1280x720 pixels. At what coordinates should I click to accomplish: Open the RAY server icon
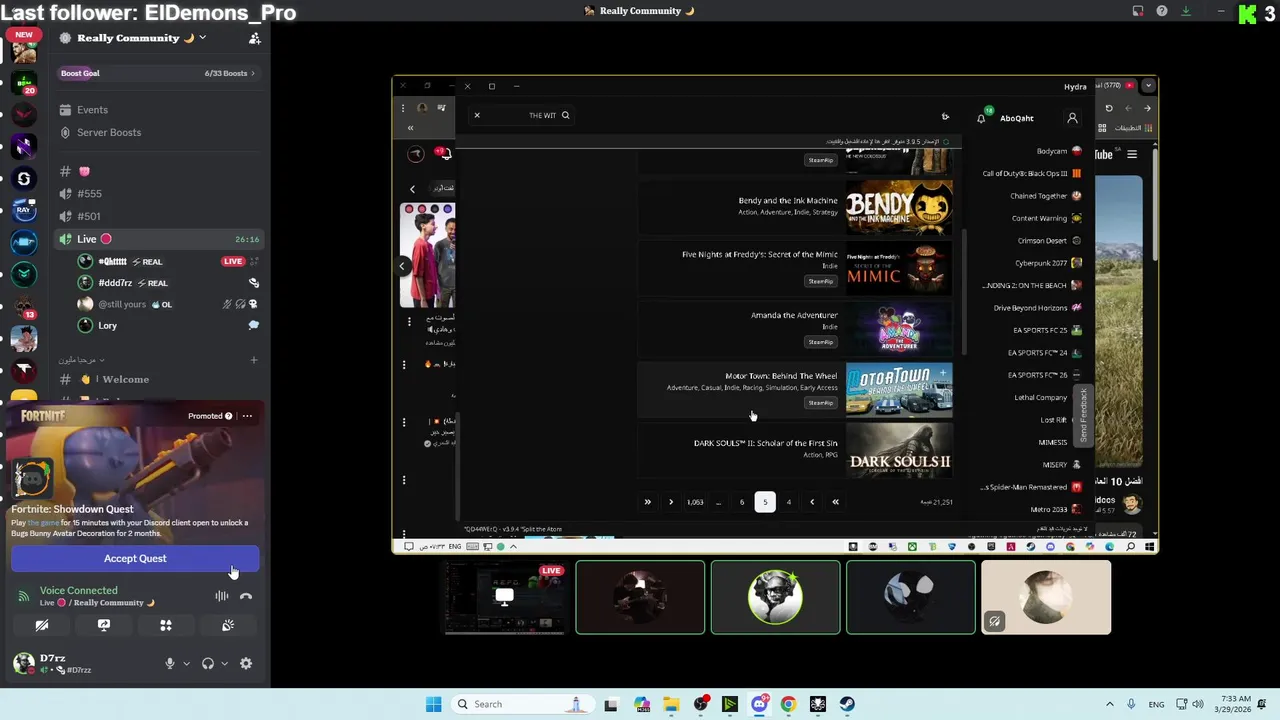pyautogui.click(x=25, y=210)
